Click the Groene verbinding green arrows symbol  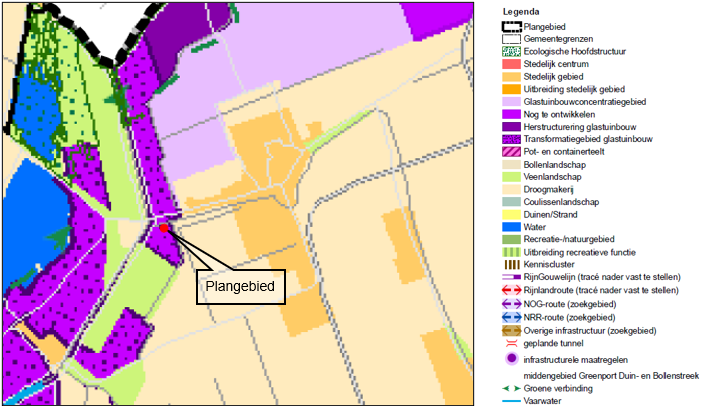click(x=511, y=388)
